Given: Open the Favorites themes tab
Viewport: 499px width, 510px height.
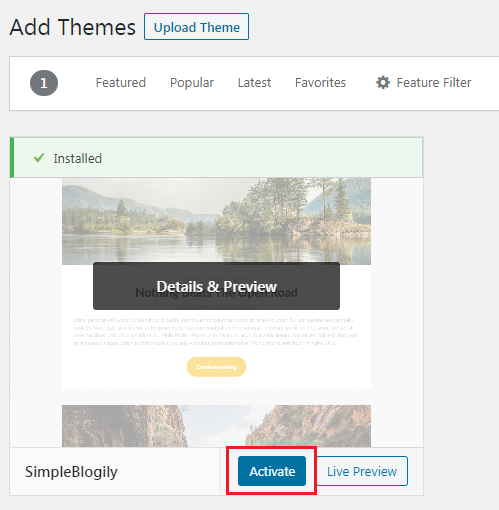Looking at the screenshot, I should tap(320, 83).
